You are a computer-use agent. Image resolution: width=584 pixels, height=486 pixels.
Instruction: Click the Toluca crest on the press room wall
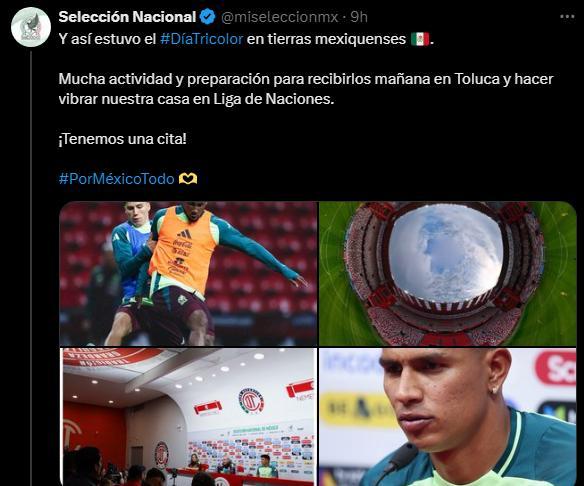(x=251, y=400)
